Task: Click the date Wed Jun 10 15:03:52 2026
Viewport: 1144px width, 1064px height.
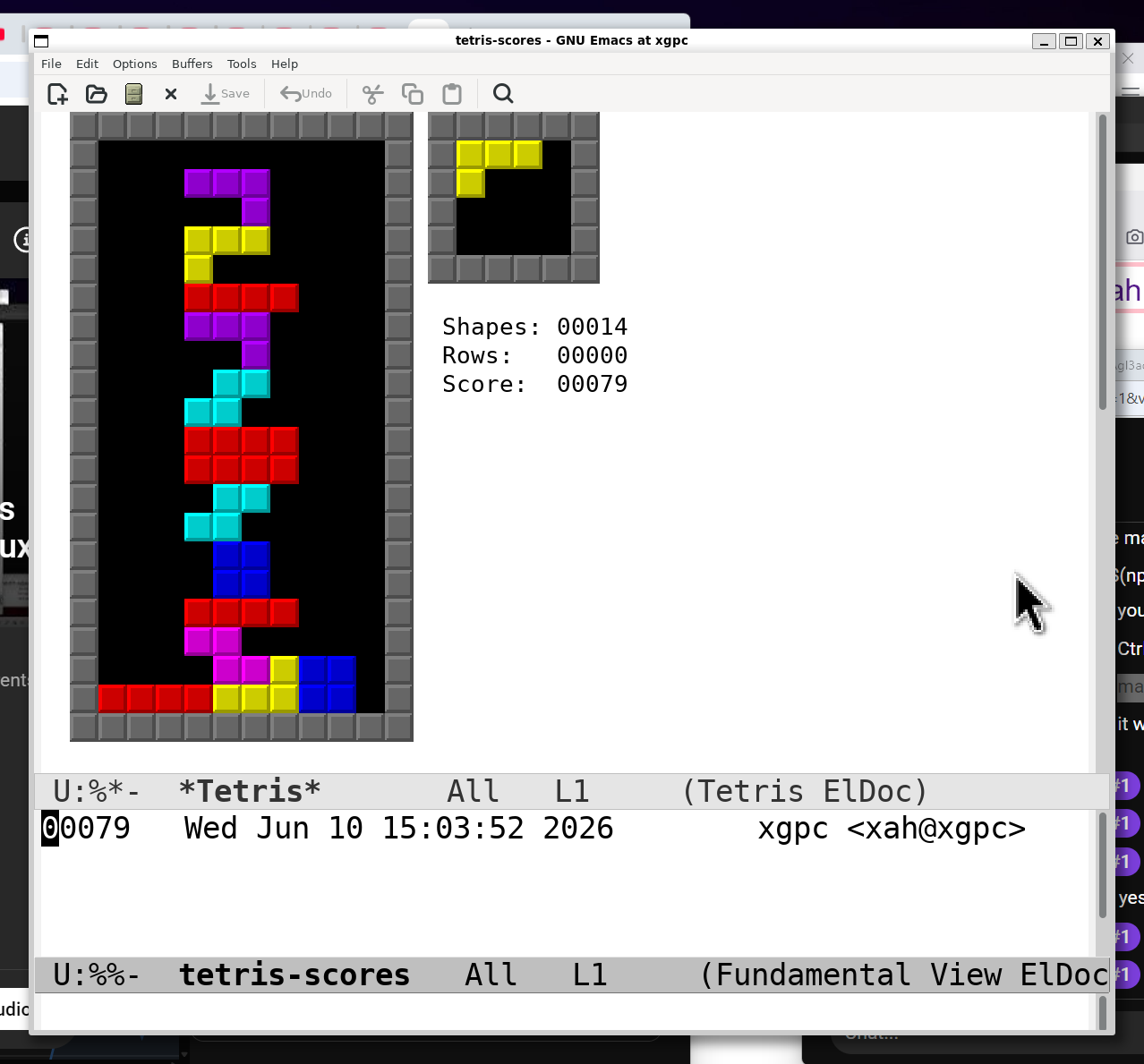Action: click(398, 828)
